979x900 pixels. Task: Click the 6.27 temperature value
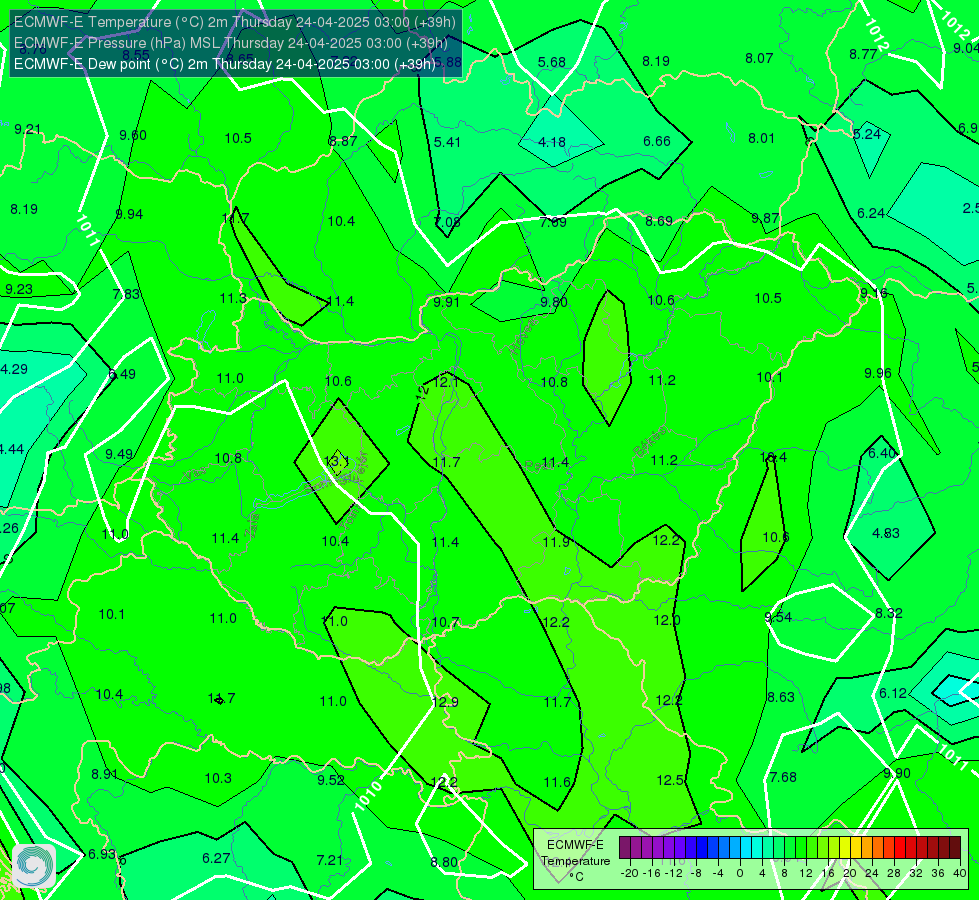tap(216, 859)
